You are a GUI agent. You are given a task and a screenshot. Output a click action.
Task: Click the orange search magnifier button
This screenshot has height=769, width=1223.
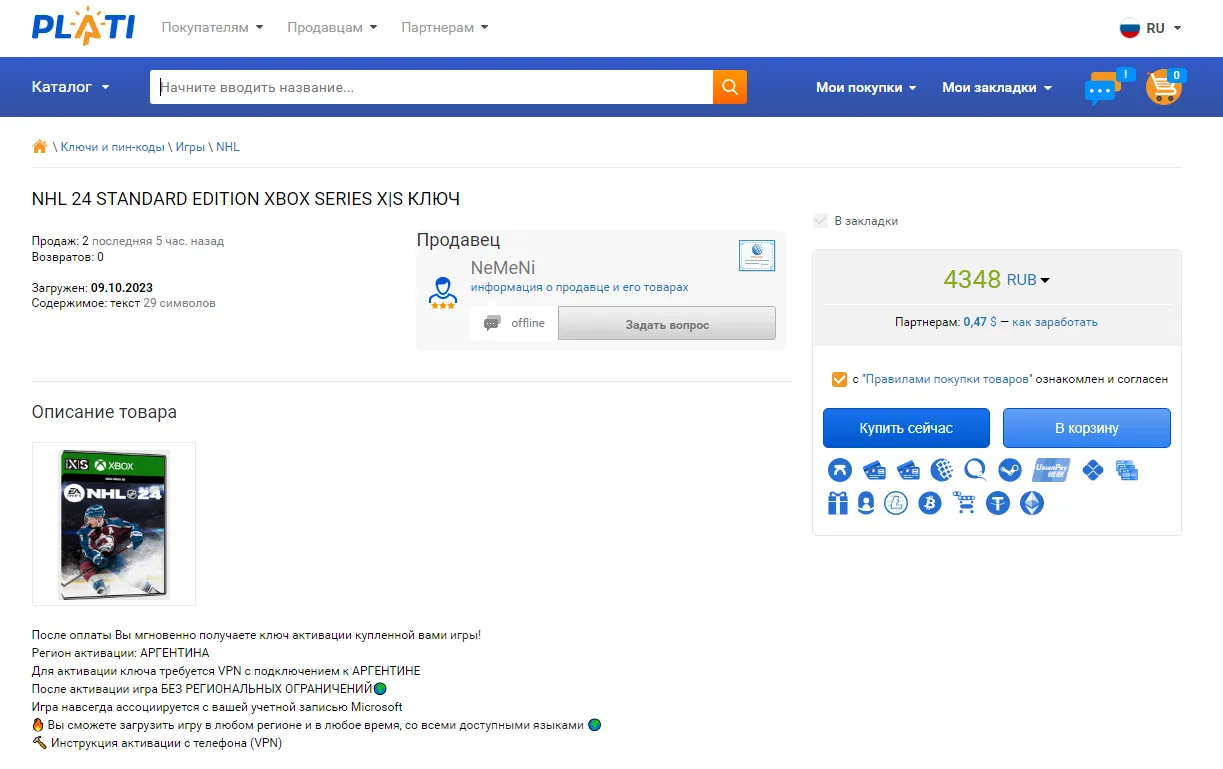point(730,87)
